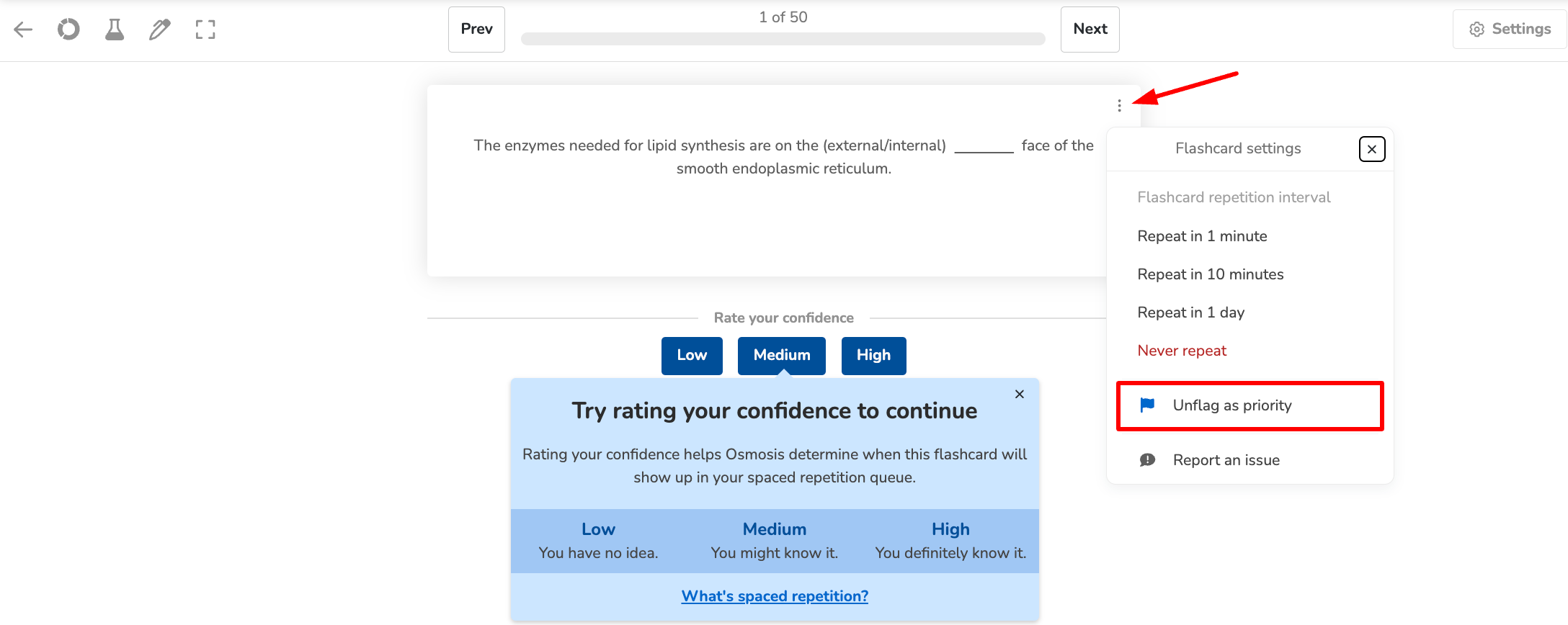The width and height of the screenshot is (1568, 625).
Task: Choose Never repeat option
Action: (x=1182, y=351)
